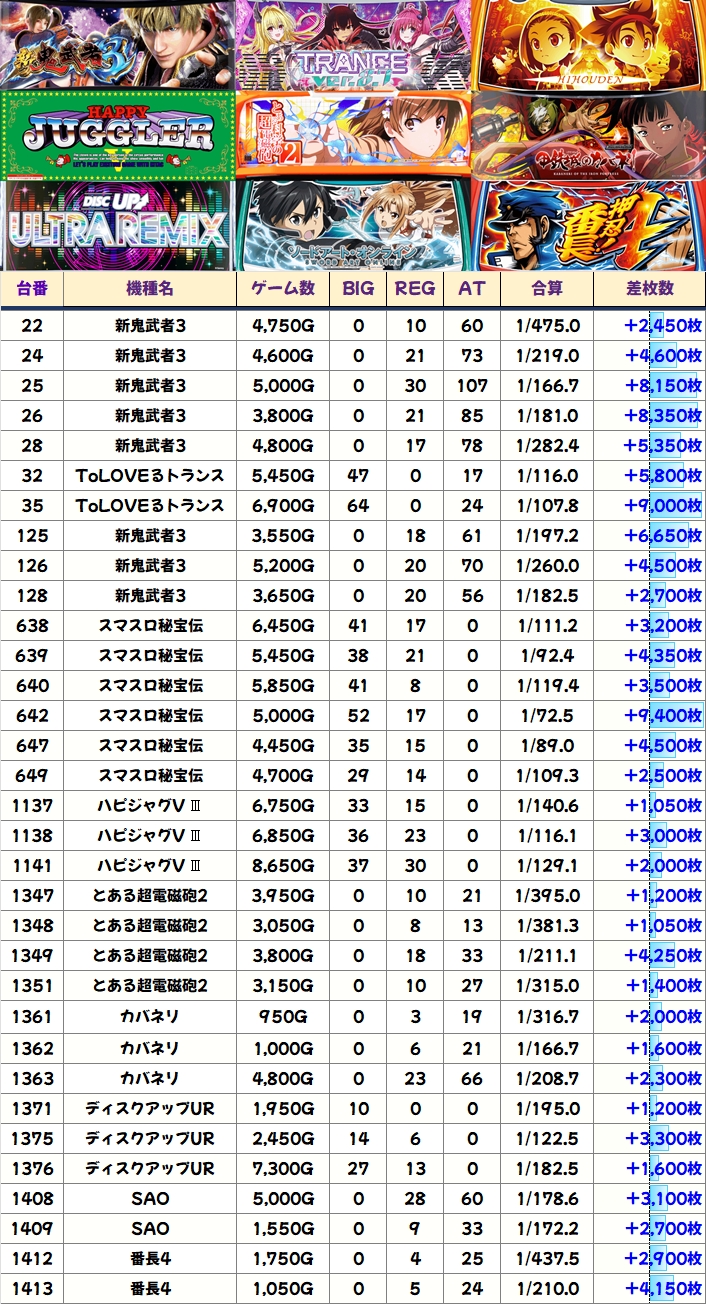Open the ToLOVEru TRANCE banner
Image resolution: width=706 pixels, height=1304 pixels.
tap(352, 45)
